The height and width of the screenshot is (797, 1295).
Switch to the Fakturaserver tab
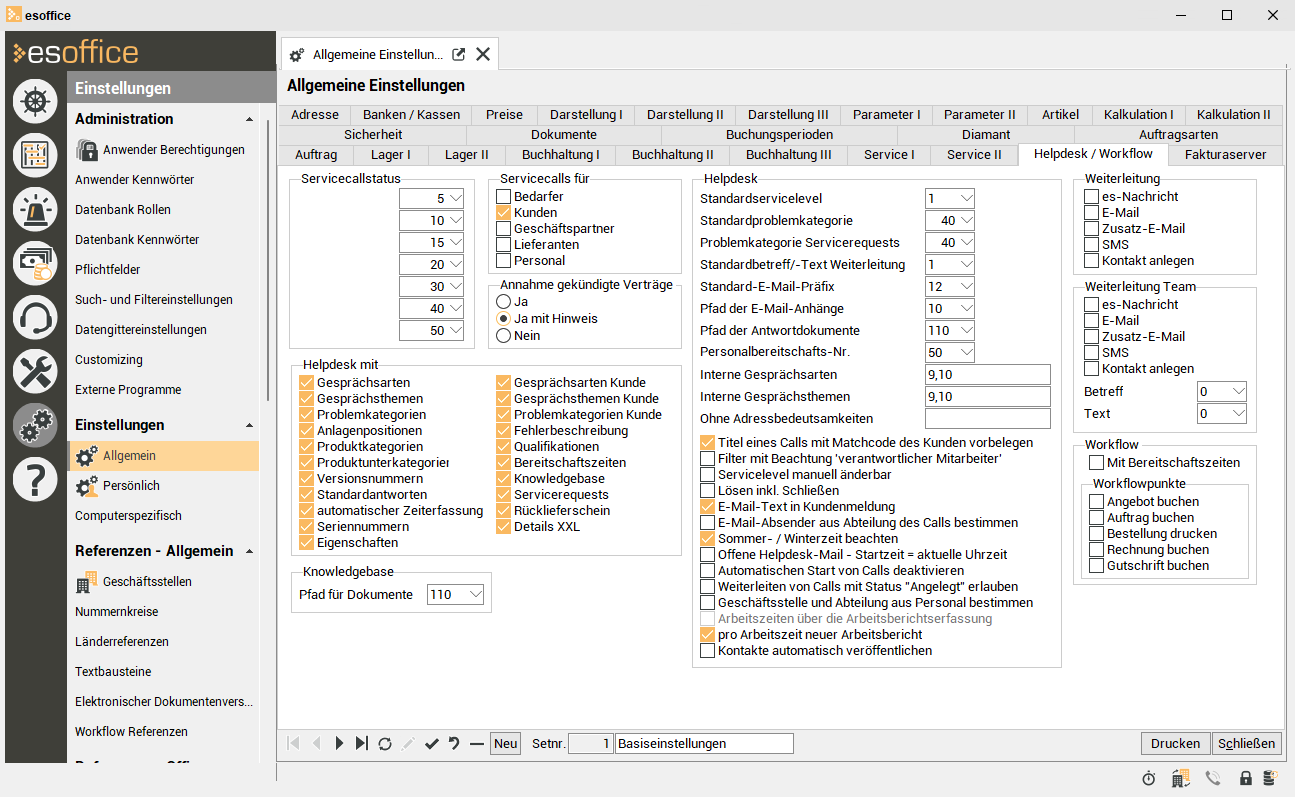1226,155
